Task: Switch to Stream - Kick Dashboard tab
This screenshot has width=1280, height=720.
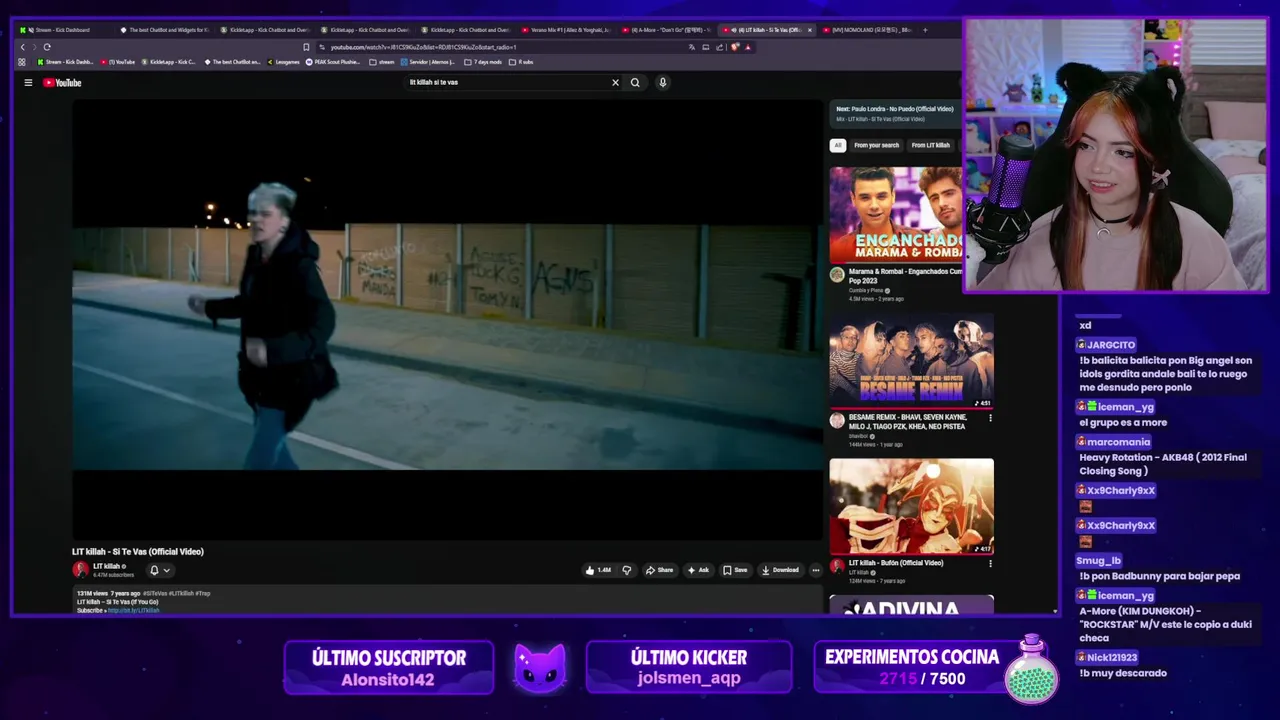Action: click(x=60, y=30)
